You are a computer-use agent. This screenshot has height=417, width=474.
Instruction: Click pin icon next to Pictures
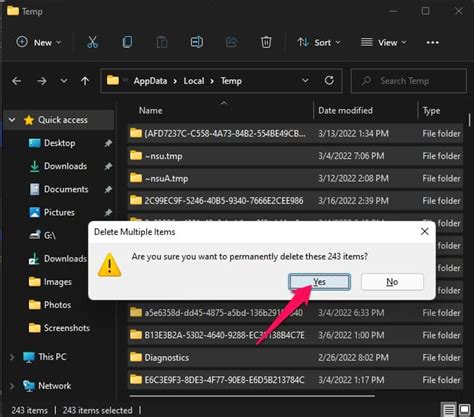point(108,213)
